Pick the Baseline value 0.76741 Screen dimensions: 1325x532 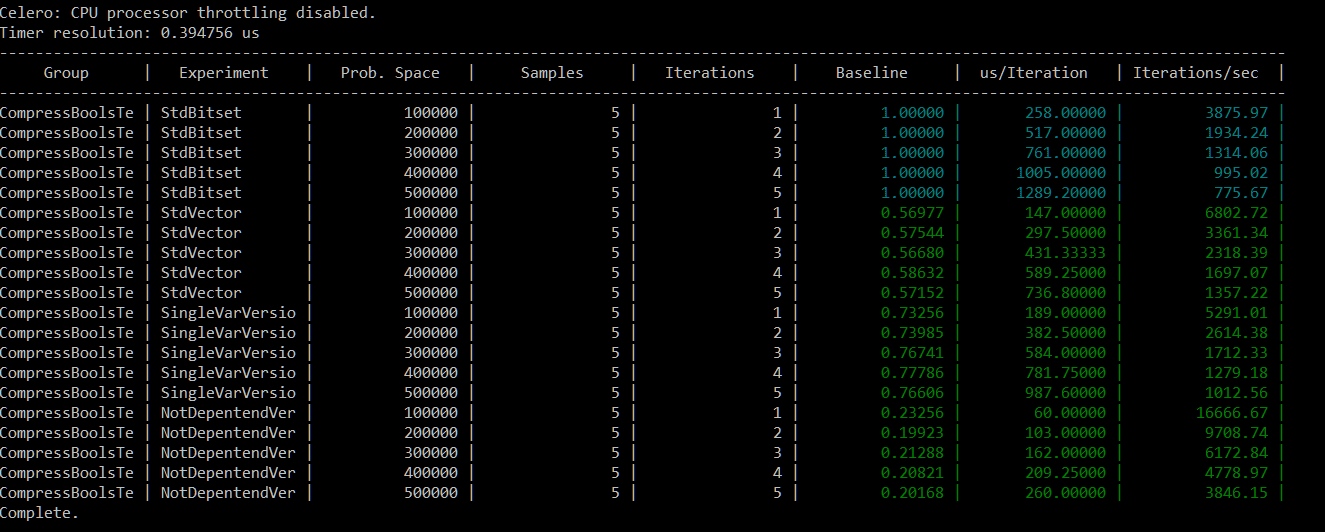912,353
